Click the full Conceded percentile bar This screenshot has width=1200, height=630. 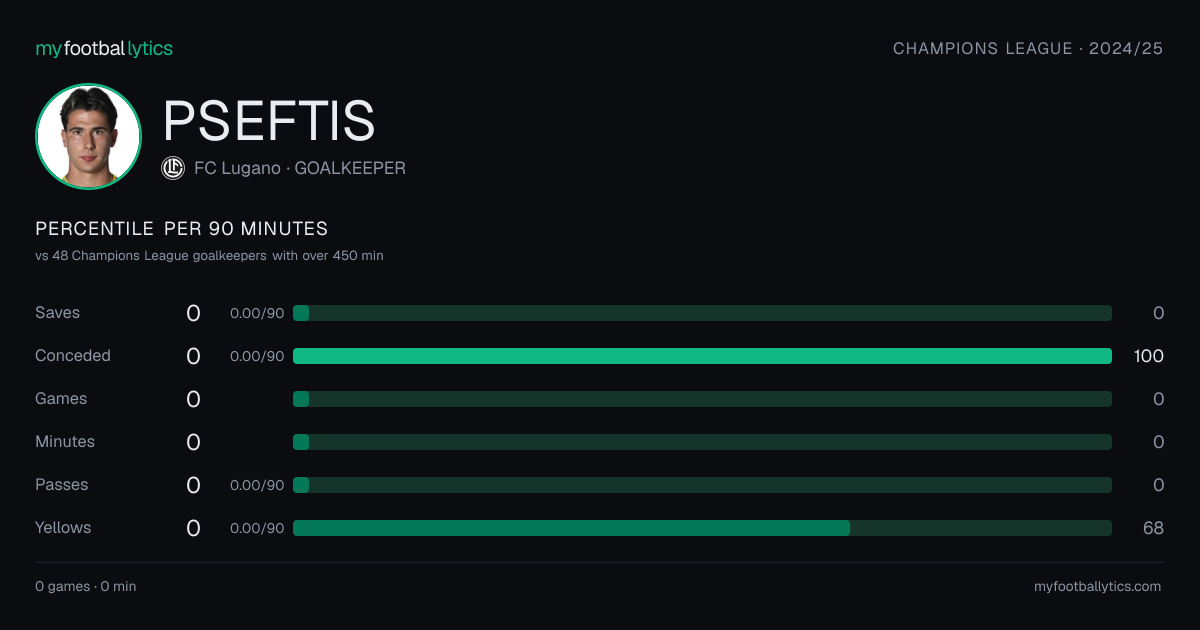pos(702,356)
